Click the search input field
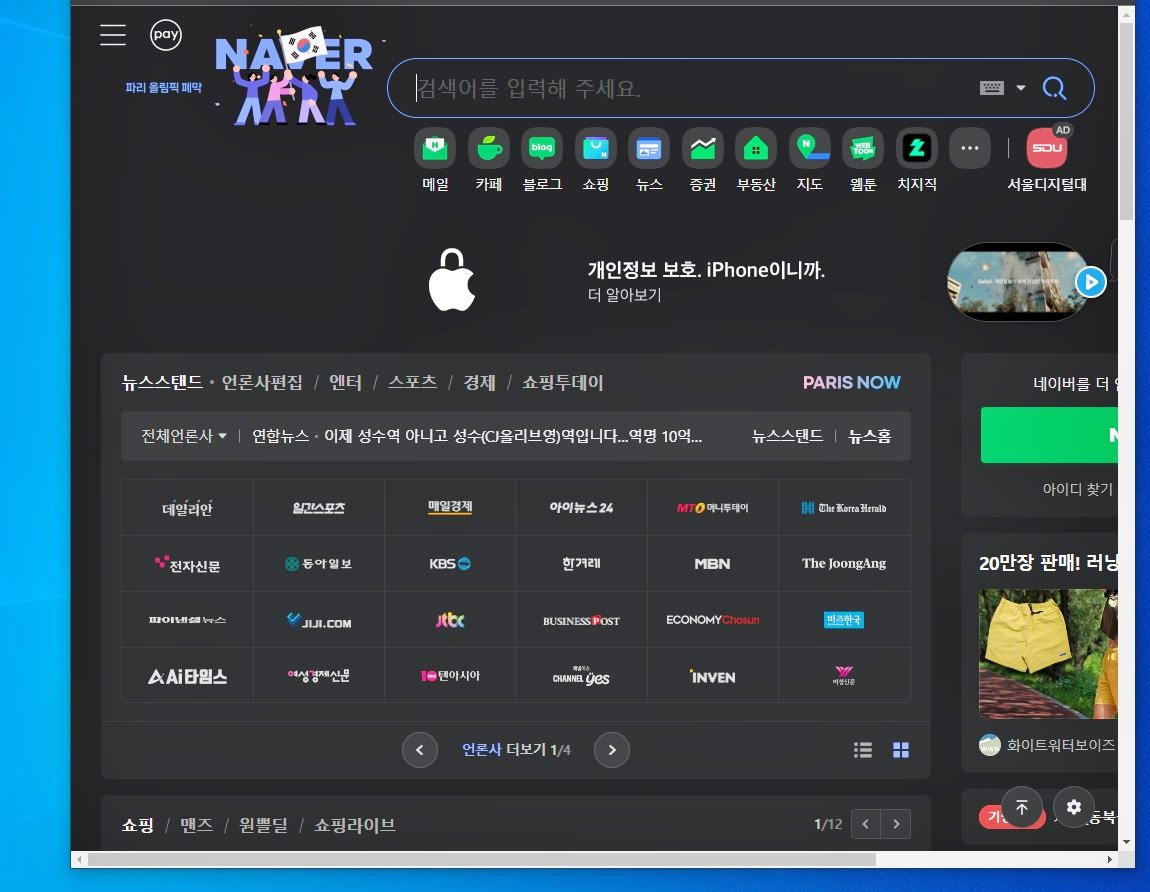The height and width of the screenshot is (892, 1150). tap(689, 88)
